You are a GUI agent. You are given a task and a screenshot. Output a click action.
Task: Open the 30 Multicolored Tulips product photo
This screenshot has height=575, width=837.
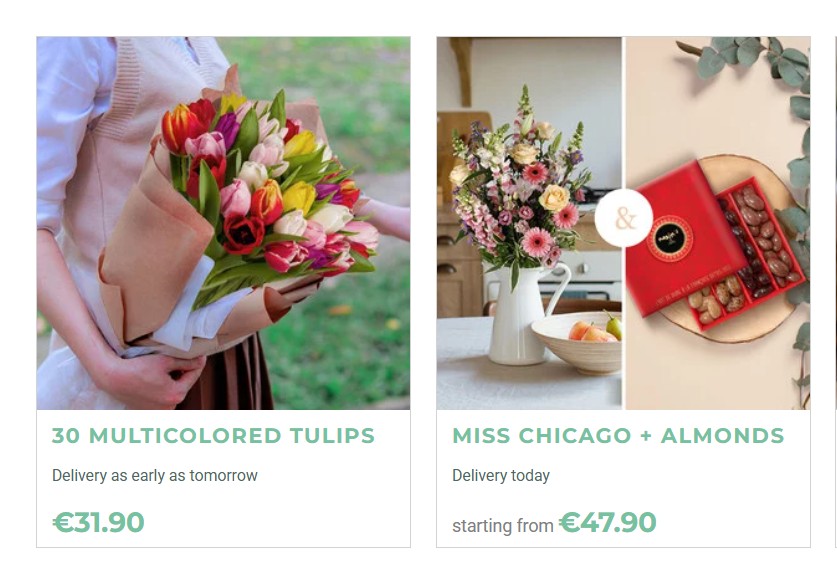click(x=223, y=223)
